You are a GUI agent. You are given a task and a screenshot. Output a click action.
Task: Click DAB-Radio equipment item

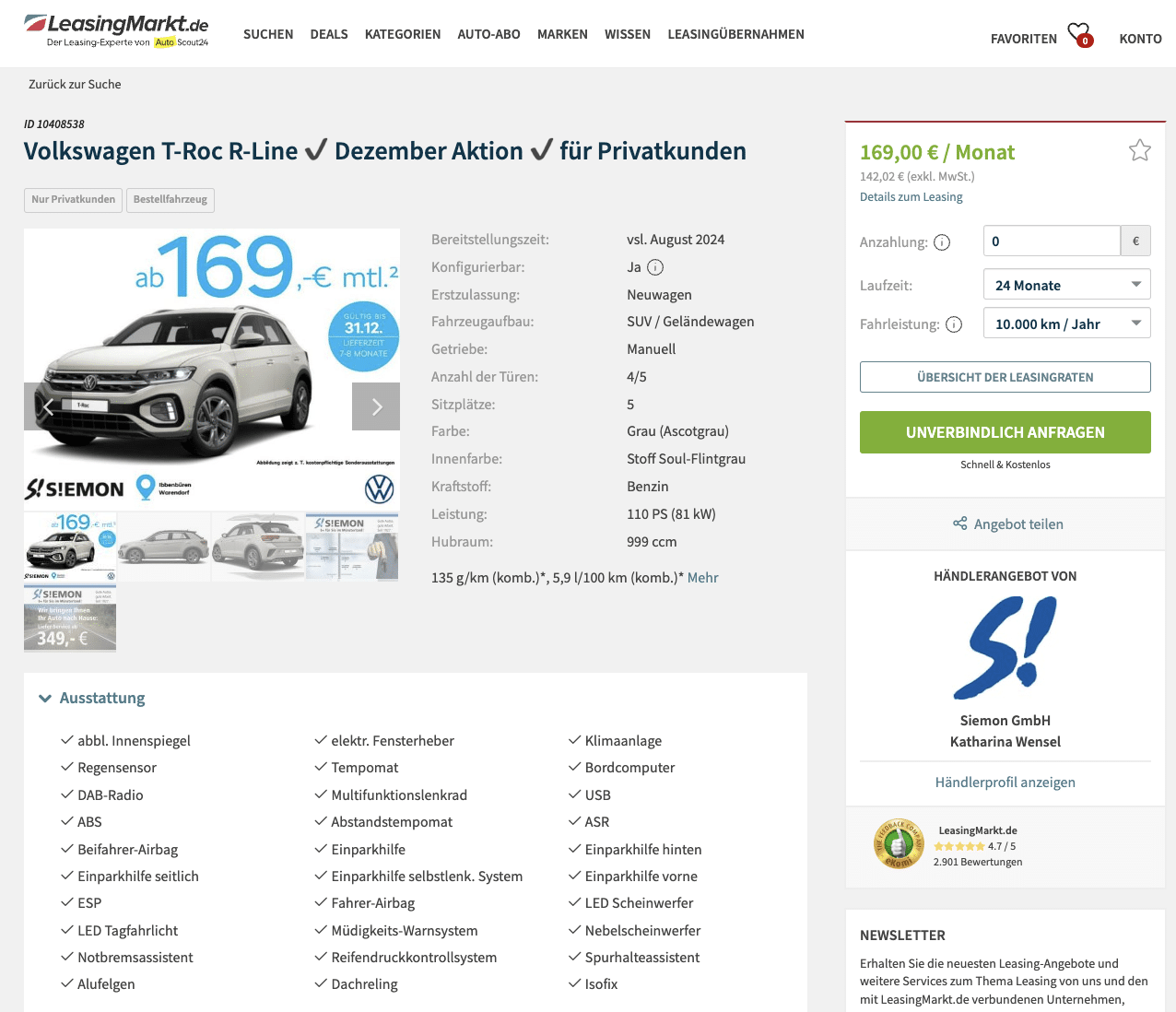(x=111, y=794)
